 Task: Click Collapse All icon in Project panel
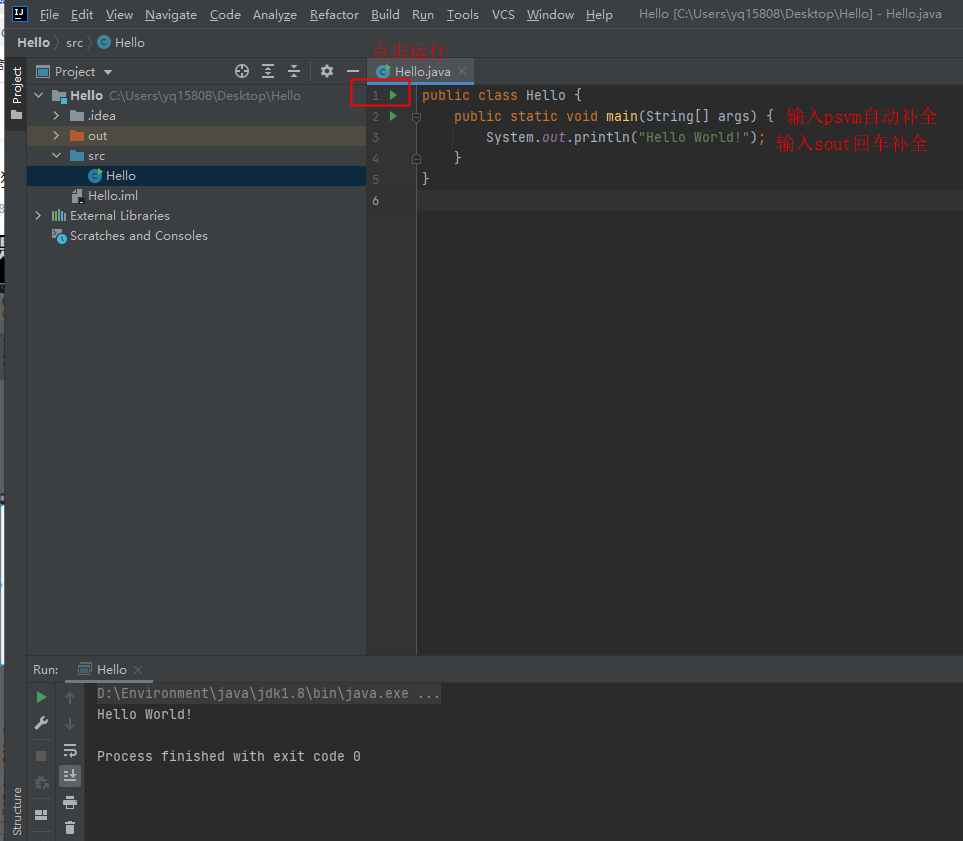pyautogui.click(x=294, y=71)
